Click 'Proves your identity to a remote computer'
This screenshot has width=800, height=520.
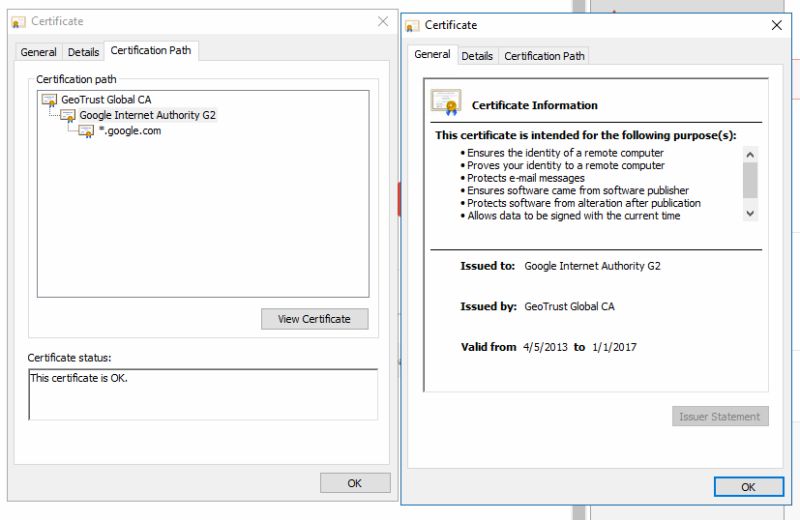pos(566,165)
